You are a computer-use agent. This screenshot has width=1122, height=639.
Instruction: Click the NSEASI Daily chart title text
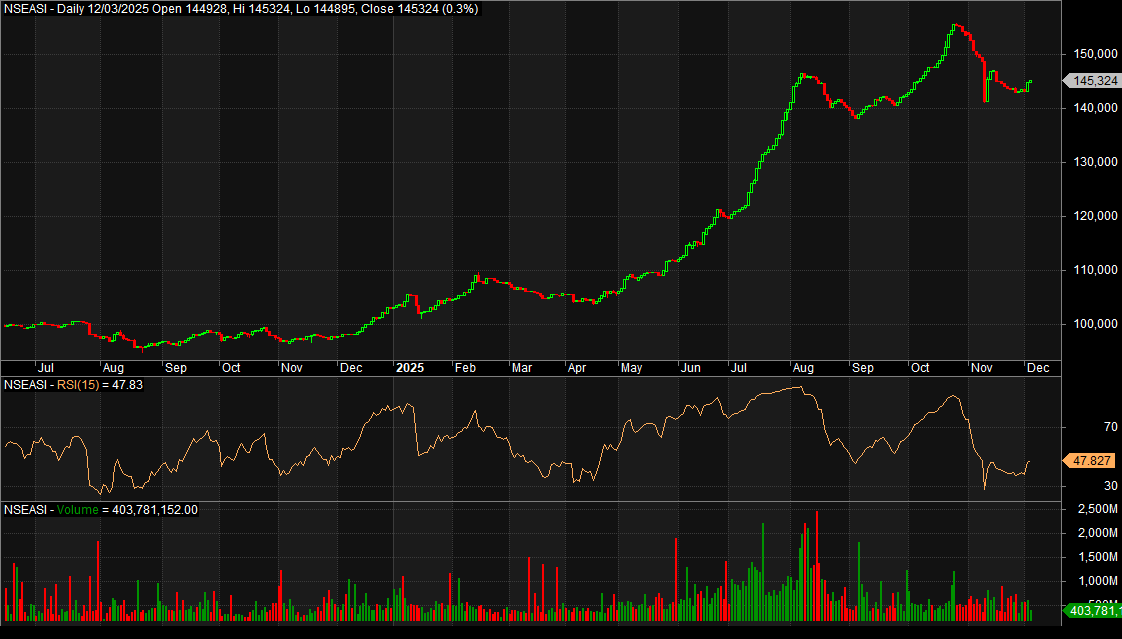[x=240, y=9]
